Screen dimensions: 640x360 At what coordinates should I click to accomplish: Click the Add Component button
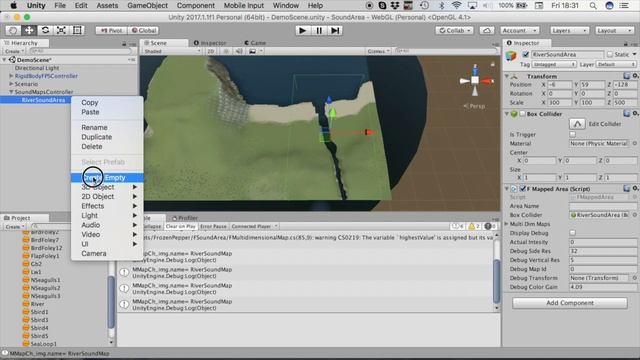click(x=570, y=303)
